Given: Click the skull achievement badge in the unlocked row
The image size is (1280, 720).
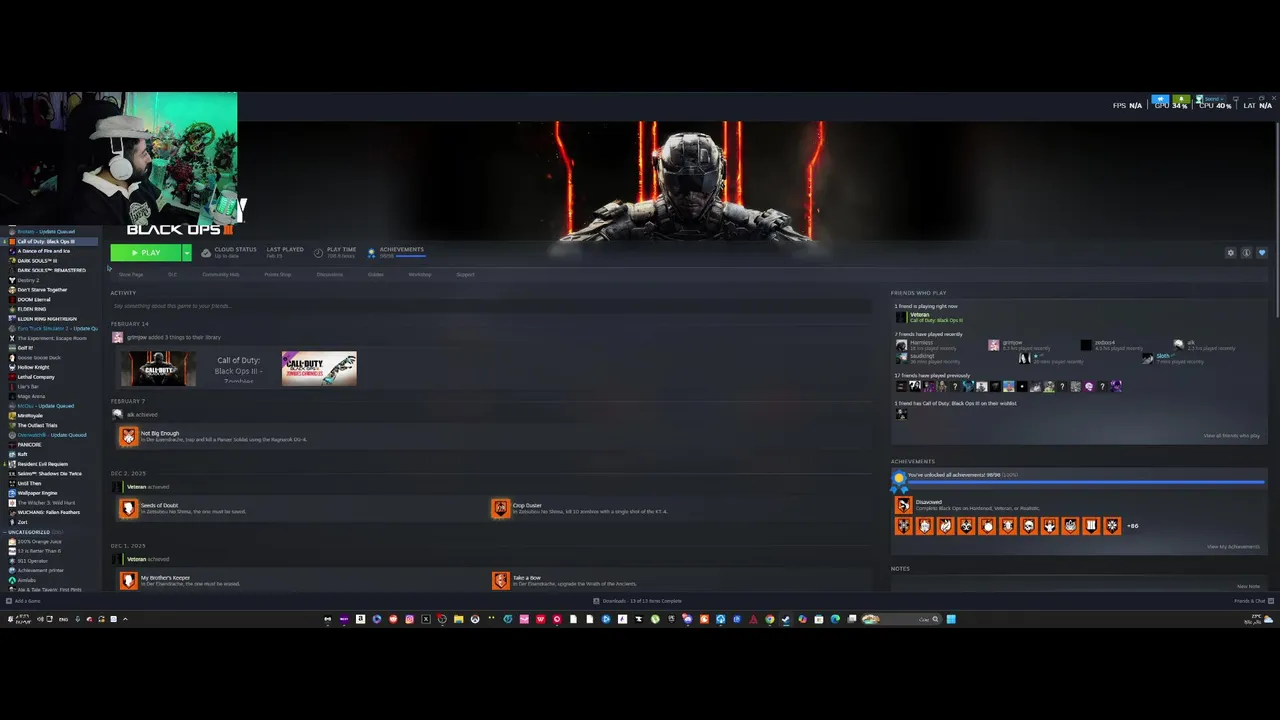Looking at the screenshot, I should pyautogui.click(x=1028, y=526).
